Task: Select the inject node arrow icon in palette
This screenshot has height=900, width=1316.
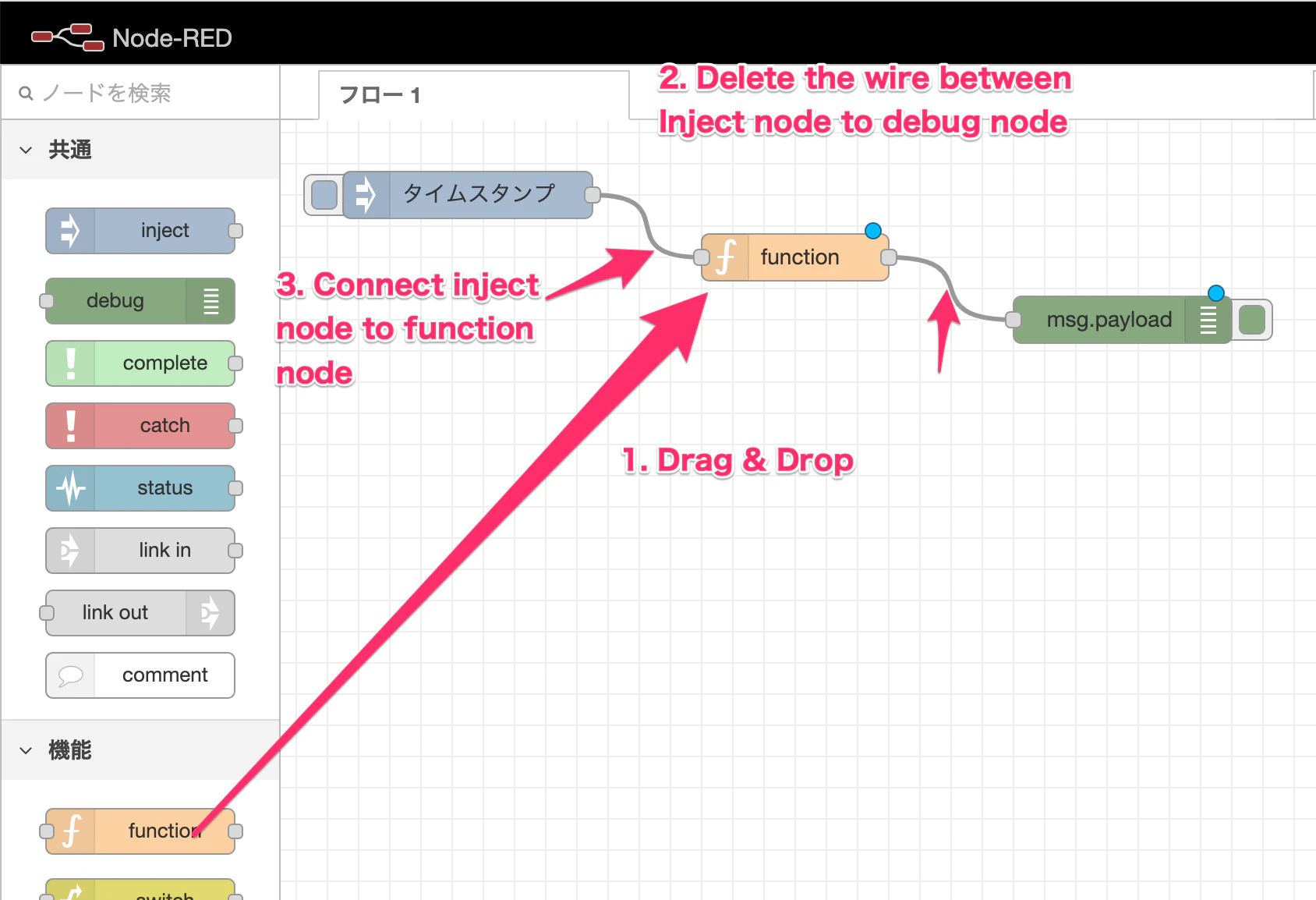Action: [70, 231]
